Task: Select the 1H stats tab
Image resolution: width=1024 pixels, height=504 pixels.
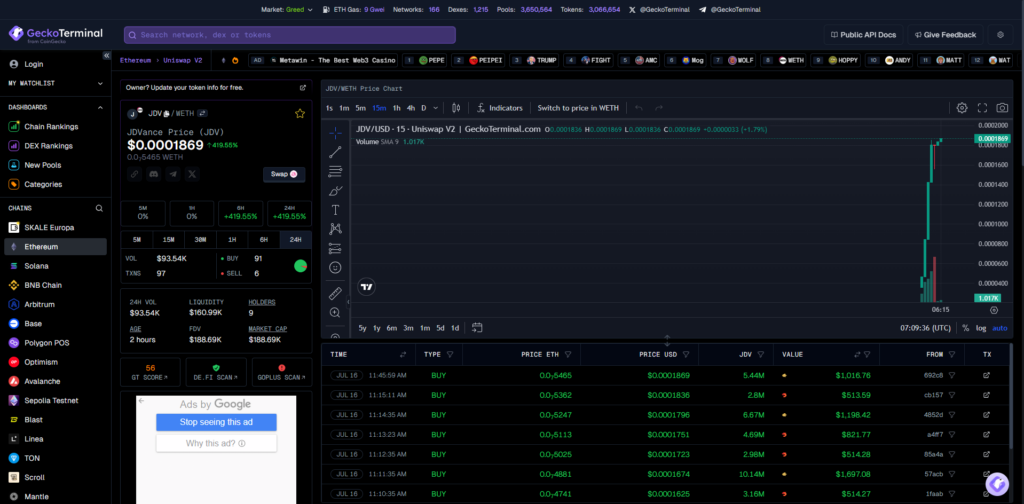Action: click(x=232, y=240)
